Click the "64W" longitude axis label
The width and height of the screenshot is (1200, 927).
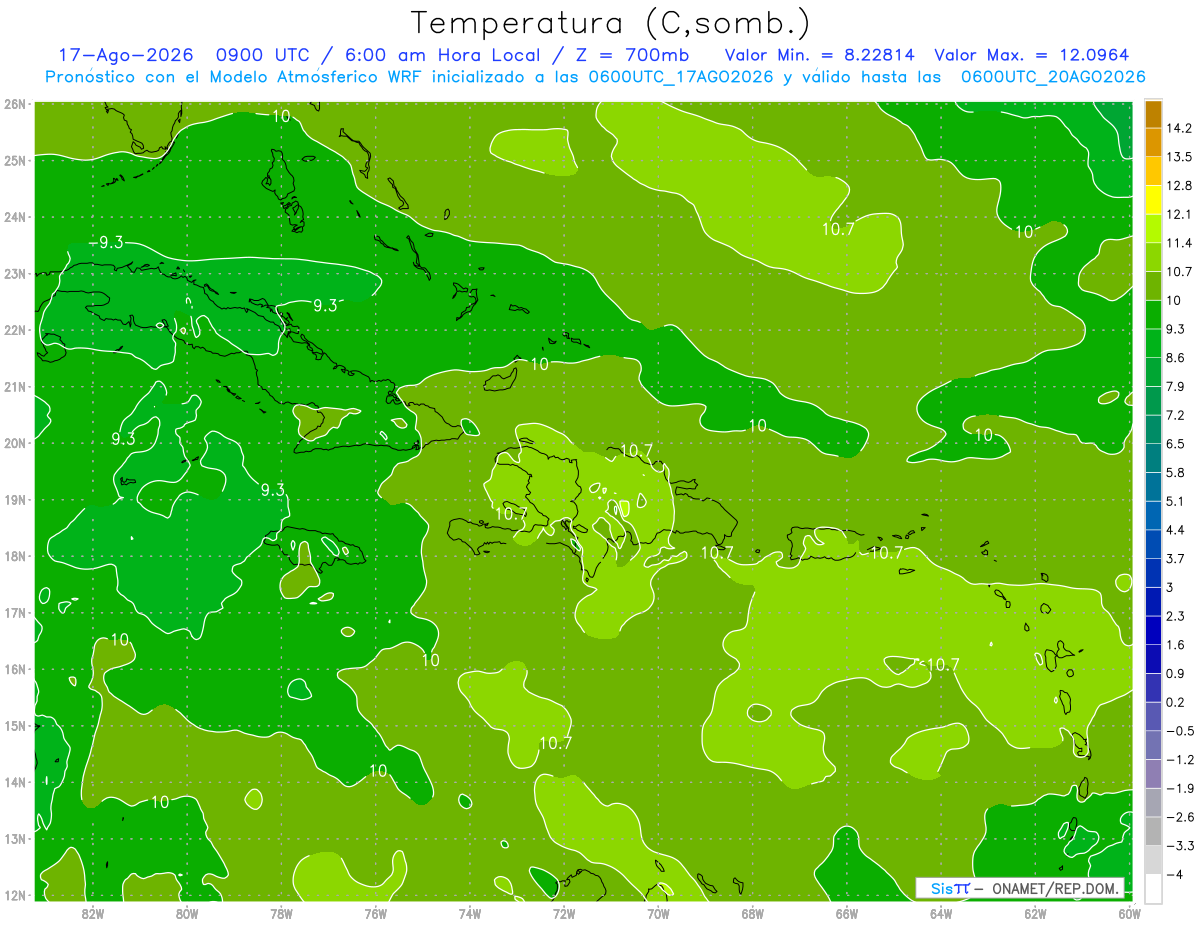[940, 913]
